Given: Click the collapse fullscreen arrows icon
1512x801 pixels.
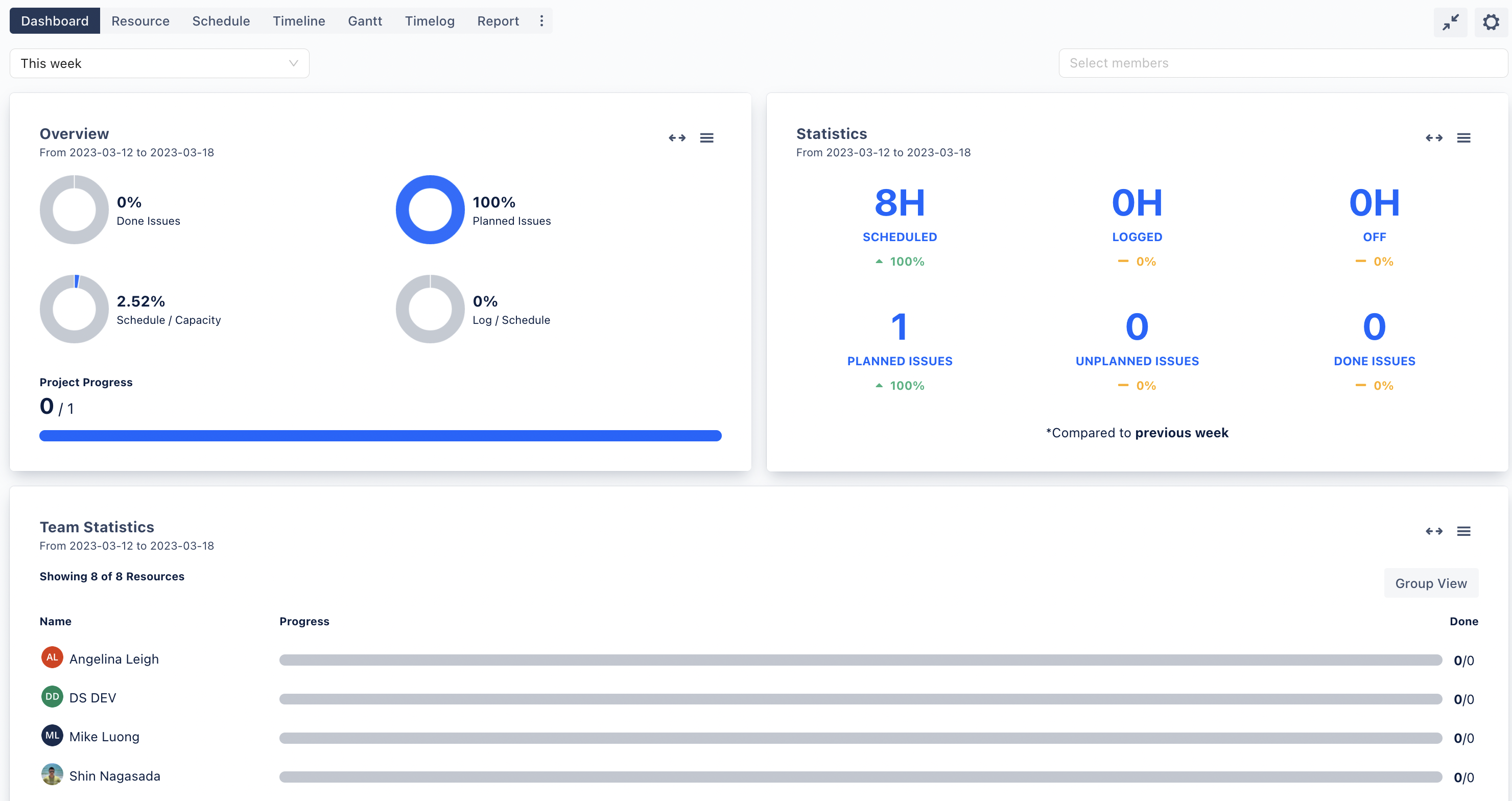Looking at the screenshot, I should 1450,22.
